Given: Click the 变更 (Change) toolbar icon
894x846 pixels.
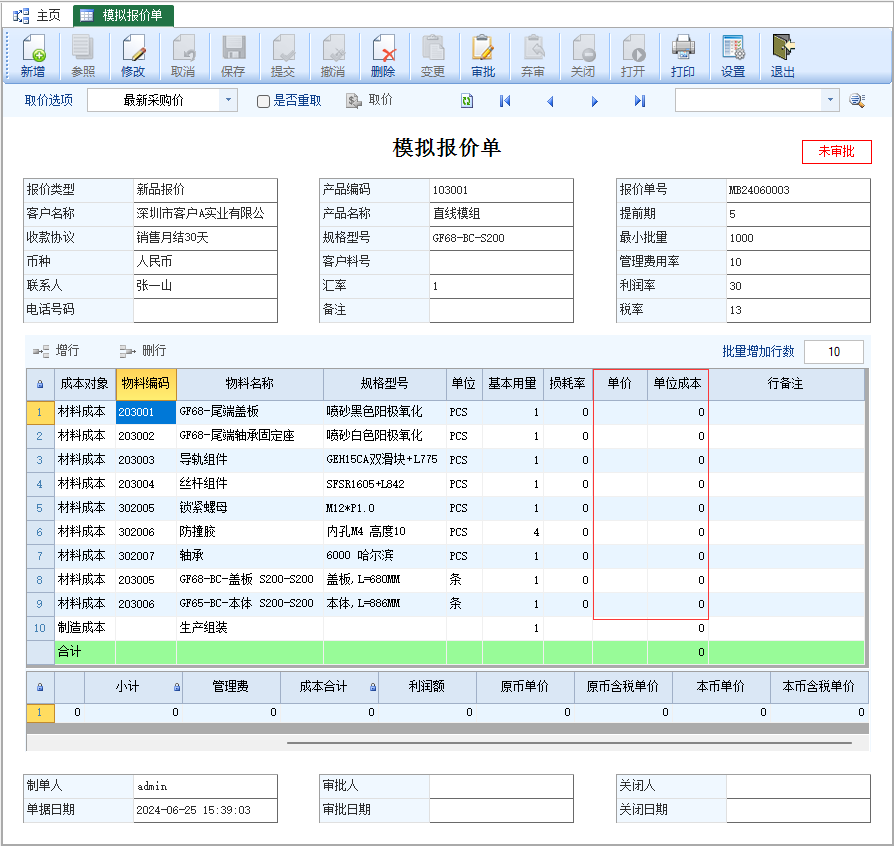Looking at the screenshot, I should (x=433, y=55).
